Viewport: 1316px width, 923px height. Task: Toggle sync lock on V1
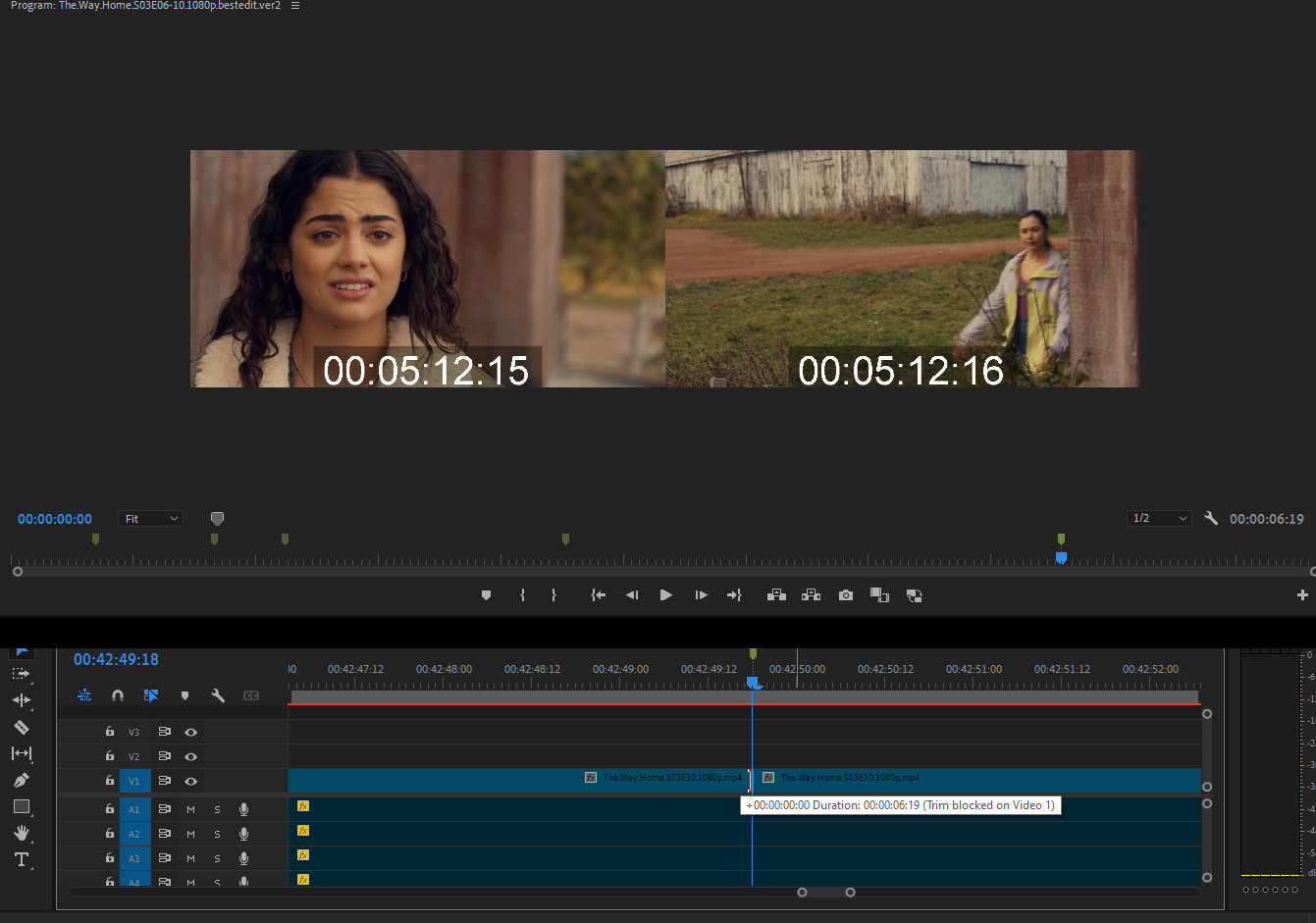[x=164, y=781]
